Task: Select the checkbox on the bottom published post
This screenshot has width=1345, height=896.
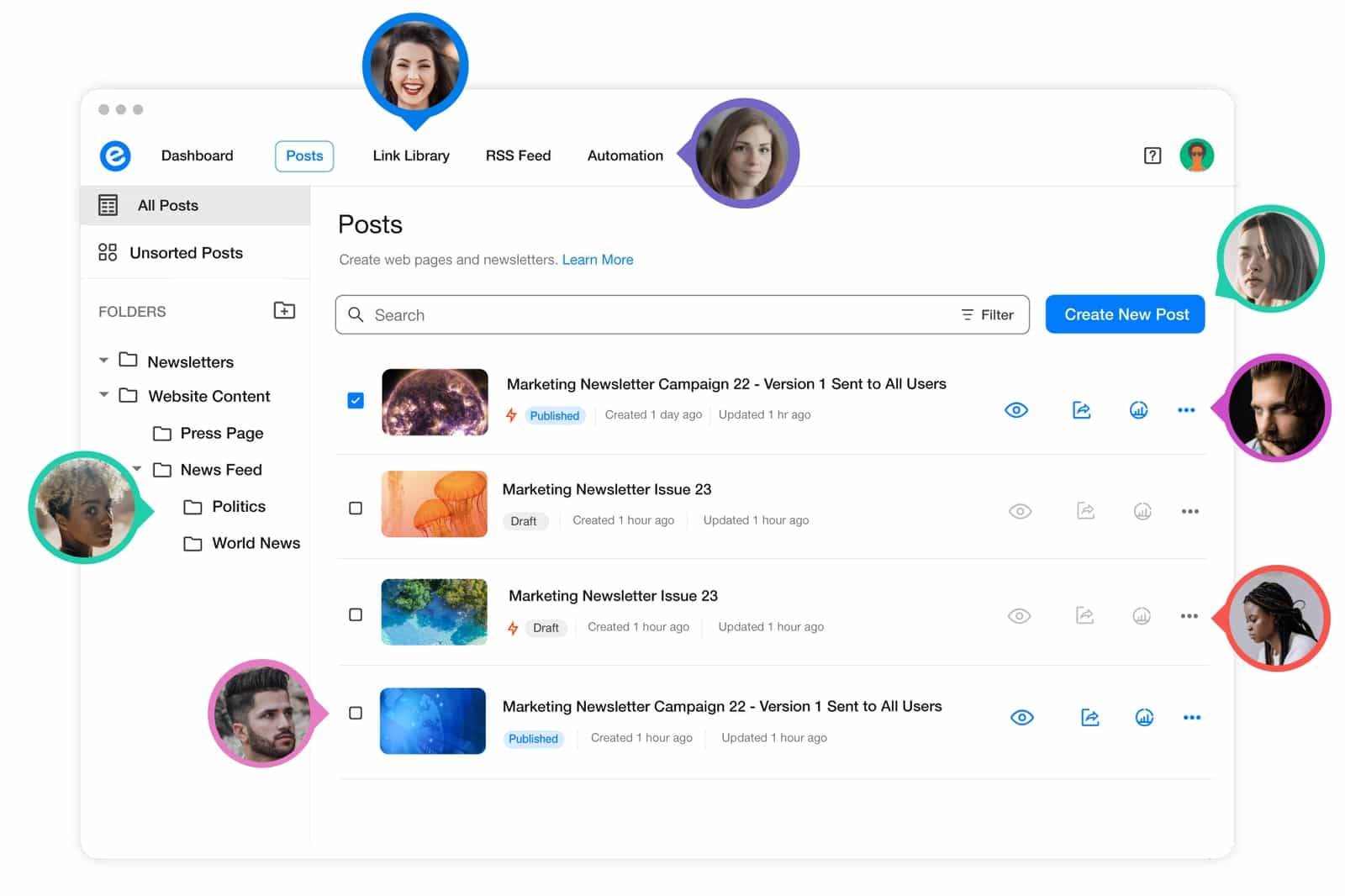Action: coord(356,712)
